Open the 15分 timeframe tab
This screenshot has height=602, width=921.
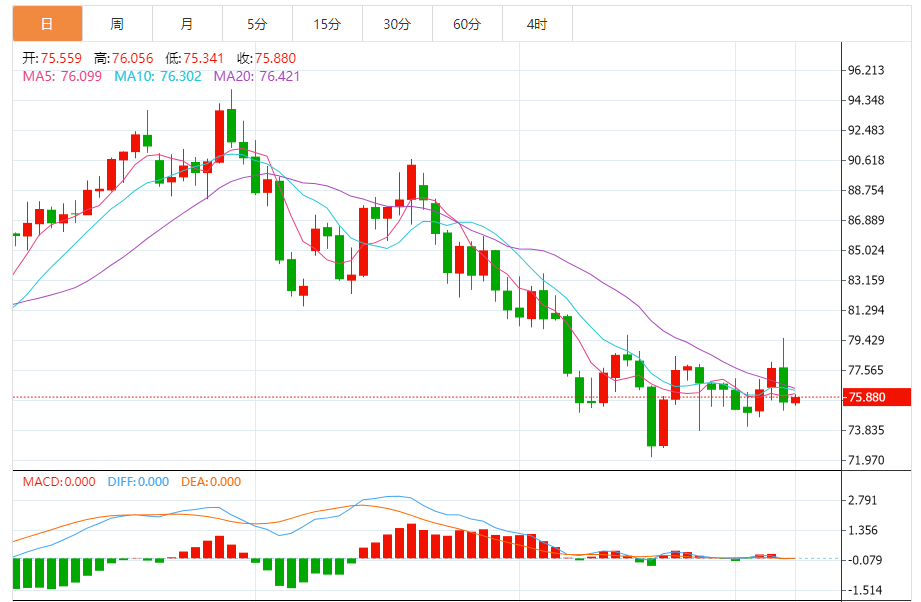point(327,24)
